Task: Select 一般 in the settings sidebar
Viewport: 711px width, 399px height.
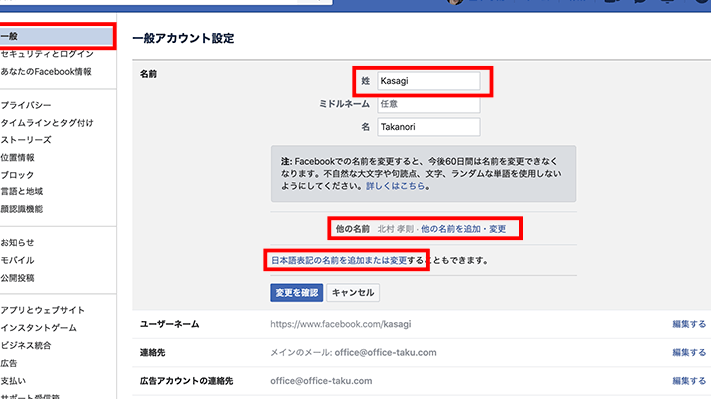Action: (56, 36)
